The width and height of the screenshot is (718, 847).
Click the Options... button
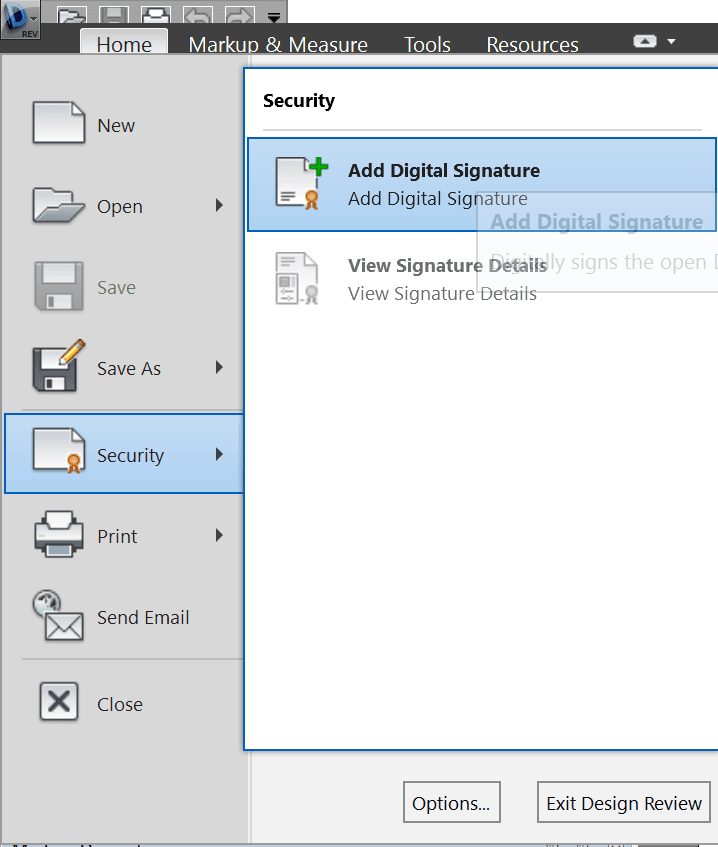coord(451,803)
